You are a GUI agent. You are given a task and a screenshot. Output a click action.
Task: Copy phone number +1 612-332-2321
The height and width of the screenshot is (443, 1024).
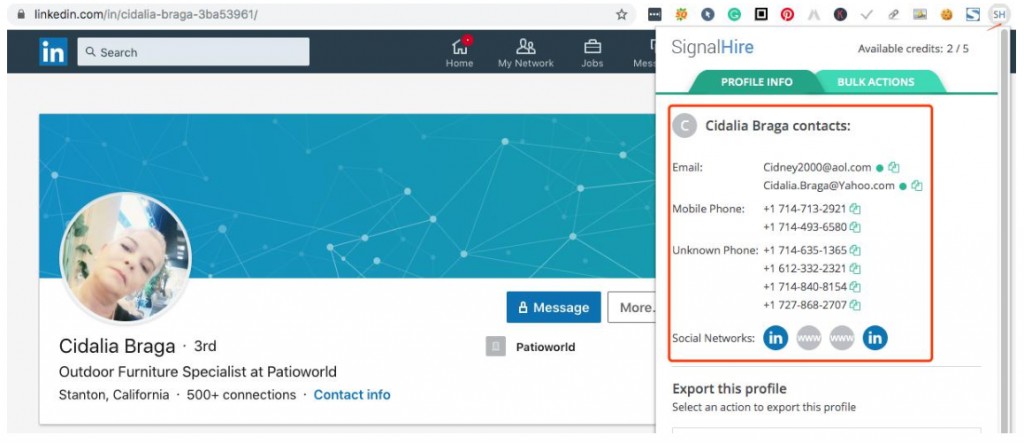(855, 269)
